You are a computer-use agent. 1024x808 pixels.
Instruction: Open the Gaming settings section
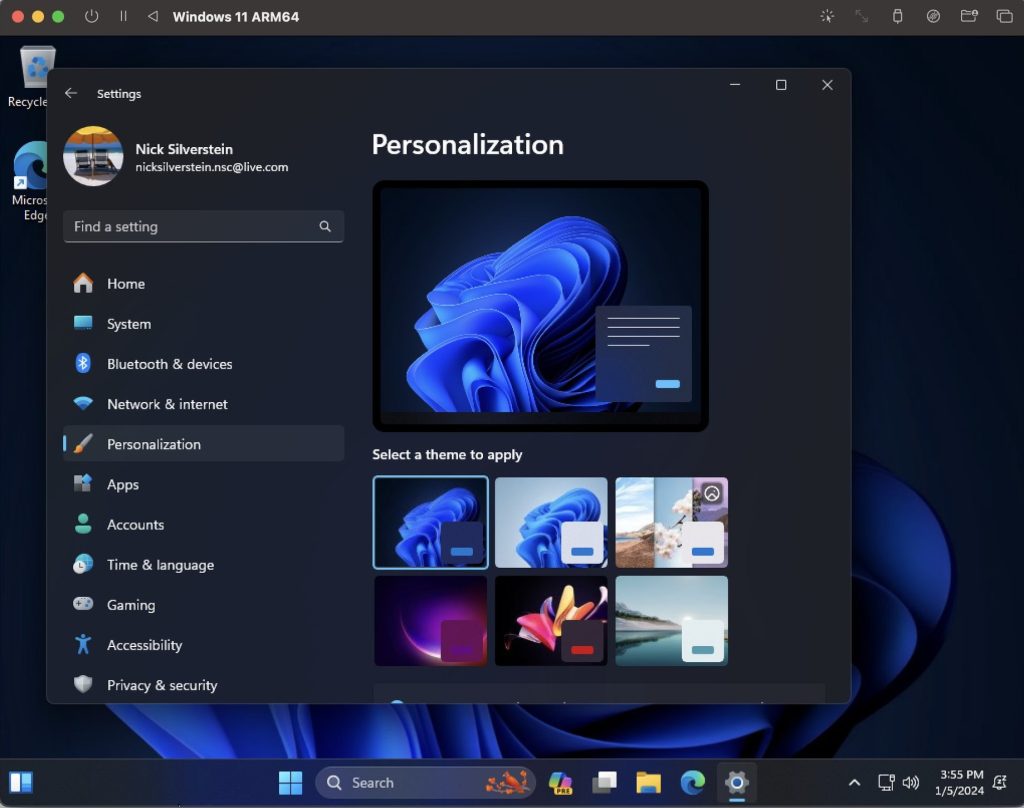(x=130, y=605)
